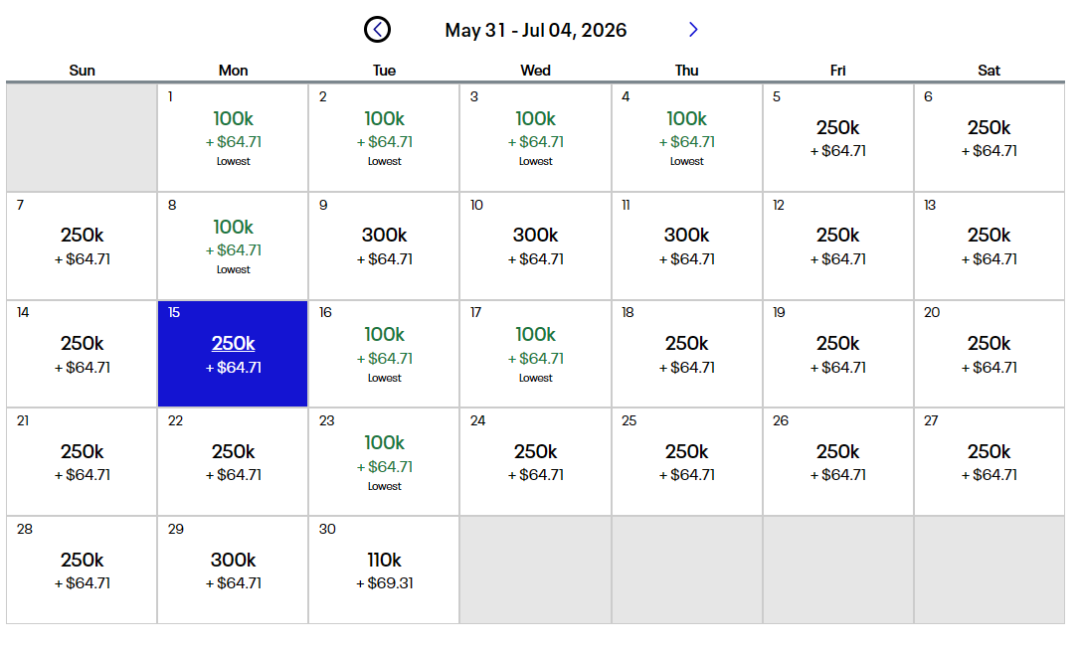The image size is (1080, 651).
Task: Select June 9 priced at 300k
Action: (384, 245)
